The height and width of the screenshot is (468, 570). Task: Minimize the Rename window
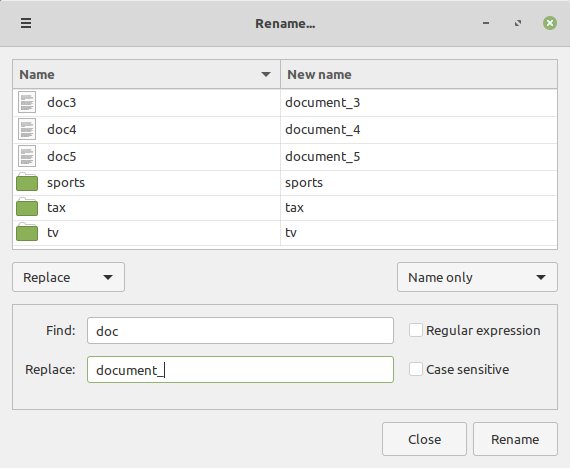(x=486, y=23)
